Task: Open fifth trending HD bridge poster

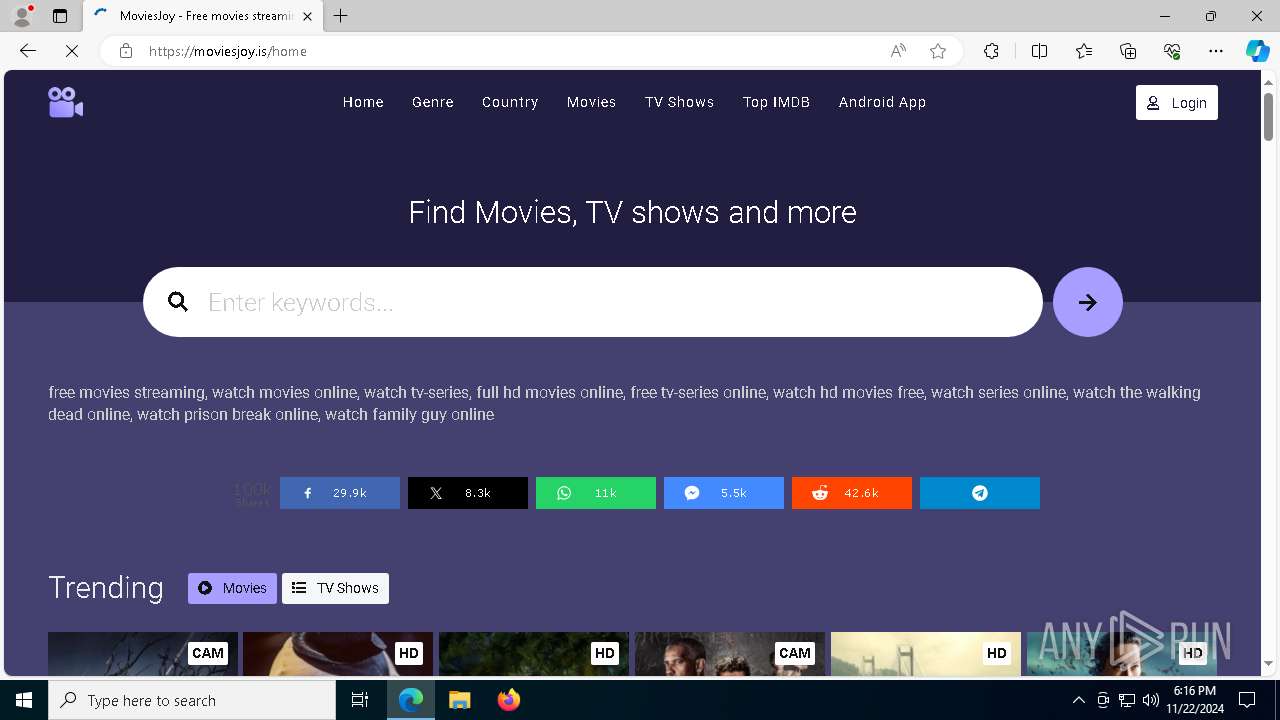Action: [x=926, y=654]
